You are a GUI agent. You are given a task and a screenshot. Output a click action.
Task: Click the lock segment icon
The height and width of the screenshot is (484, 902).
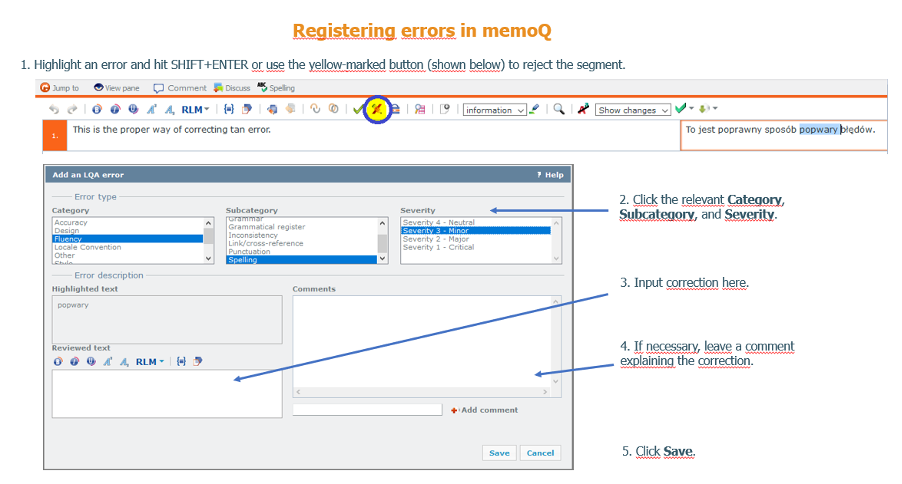click(396, 109)
